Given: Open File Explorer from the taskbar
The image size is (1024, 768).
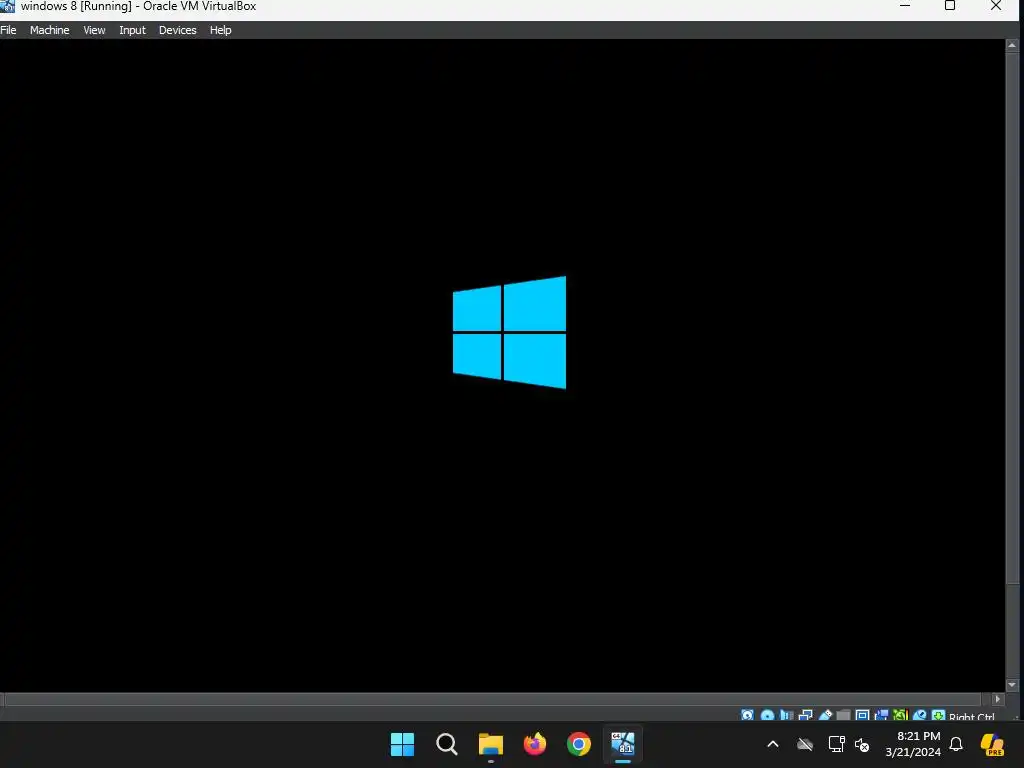Looking at the screenshot, I should coord(490,744).
